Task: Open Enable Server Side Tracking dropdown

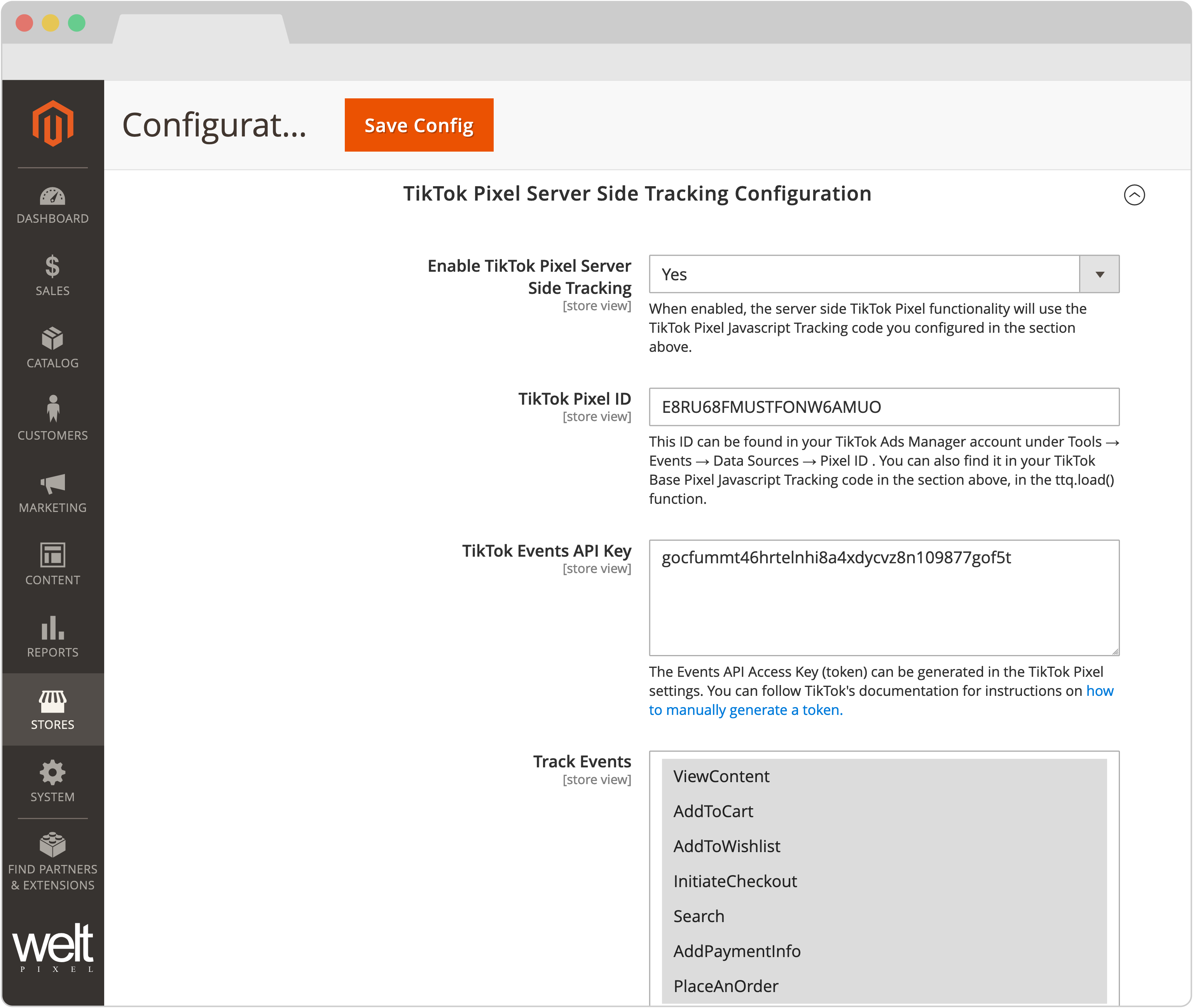Action: (883, 274)
